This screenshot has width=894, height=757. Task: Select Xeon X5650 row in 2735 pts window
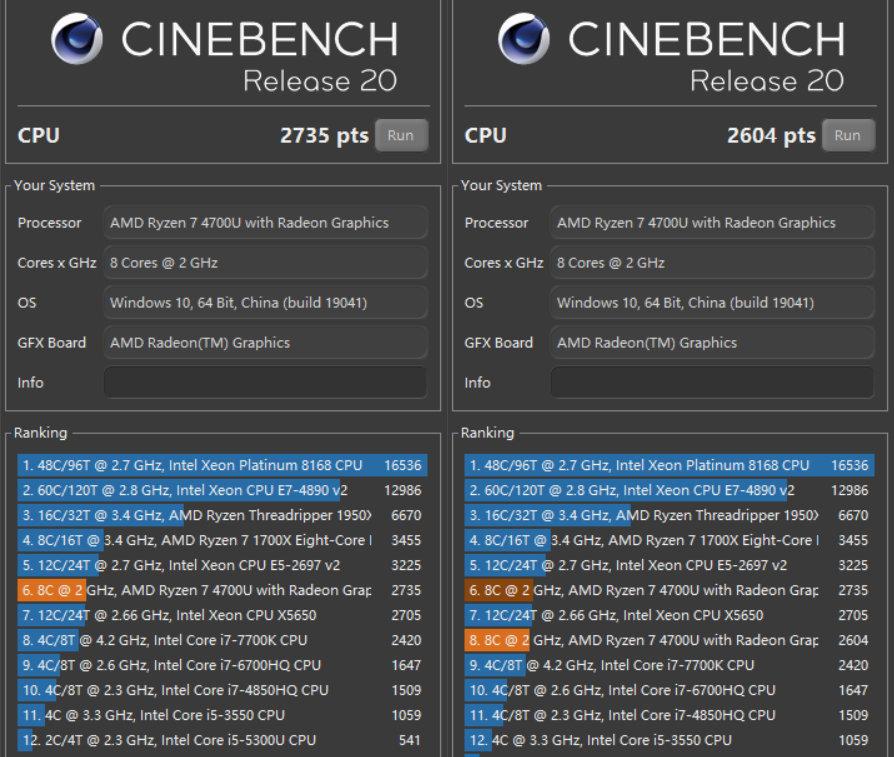tap(222, 615)
